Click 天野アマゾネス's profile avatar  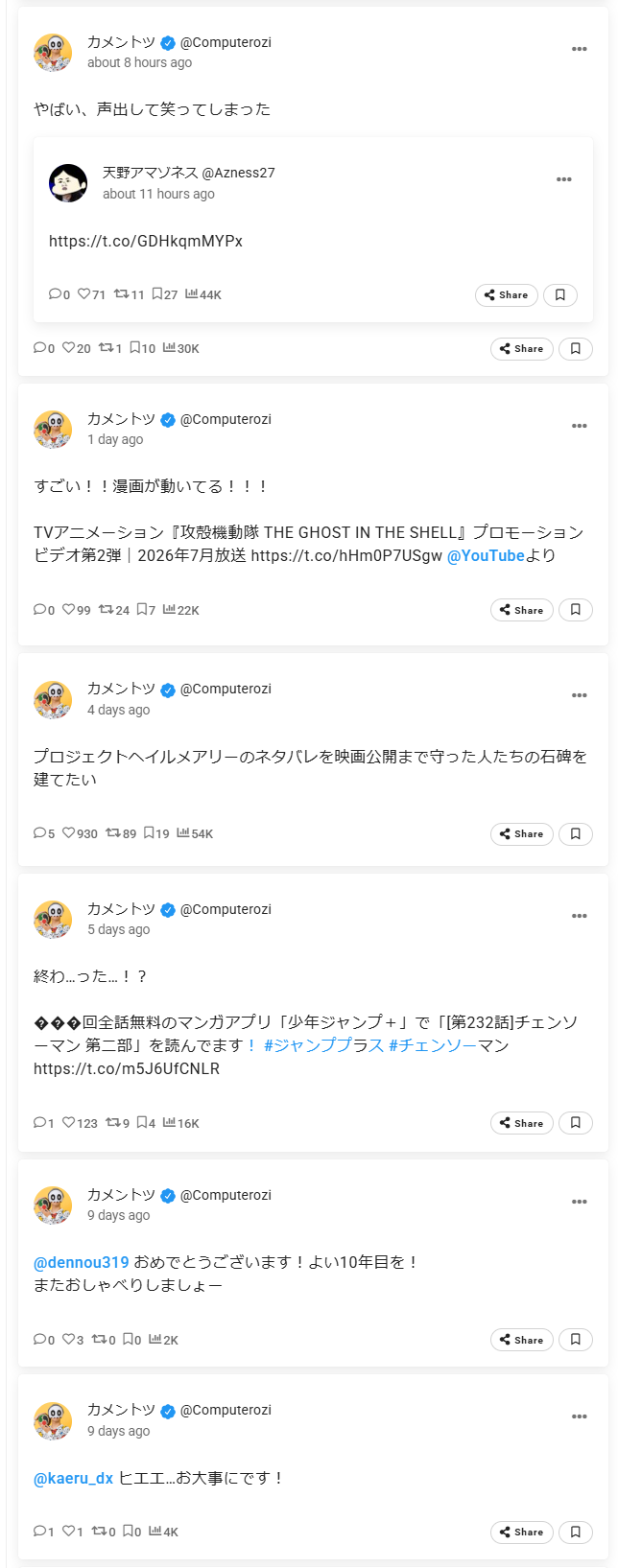pyautogui.click(x=68, y=182)
